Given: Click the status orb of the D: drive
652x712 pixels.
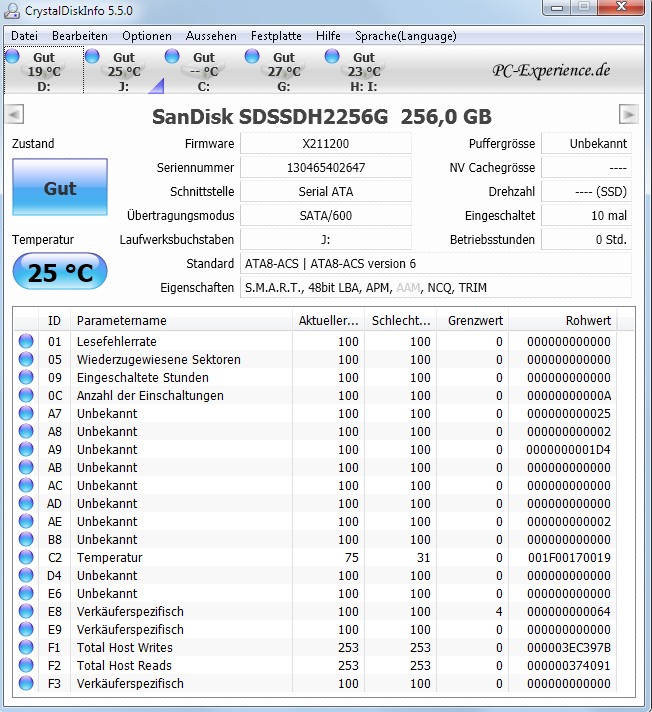Looking at the screenshot, I should 12,56.
